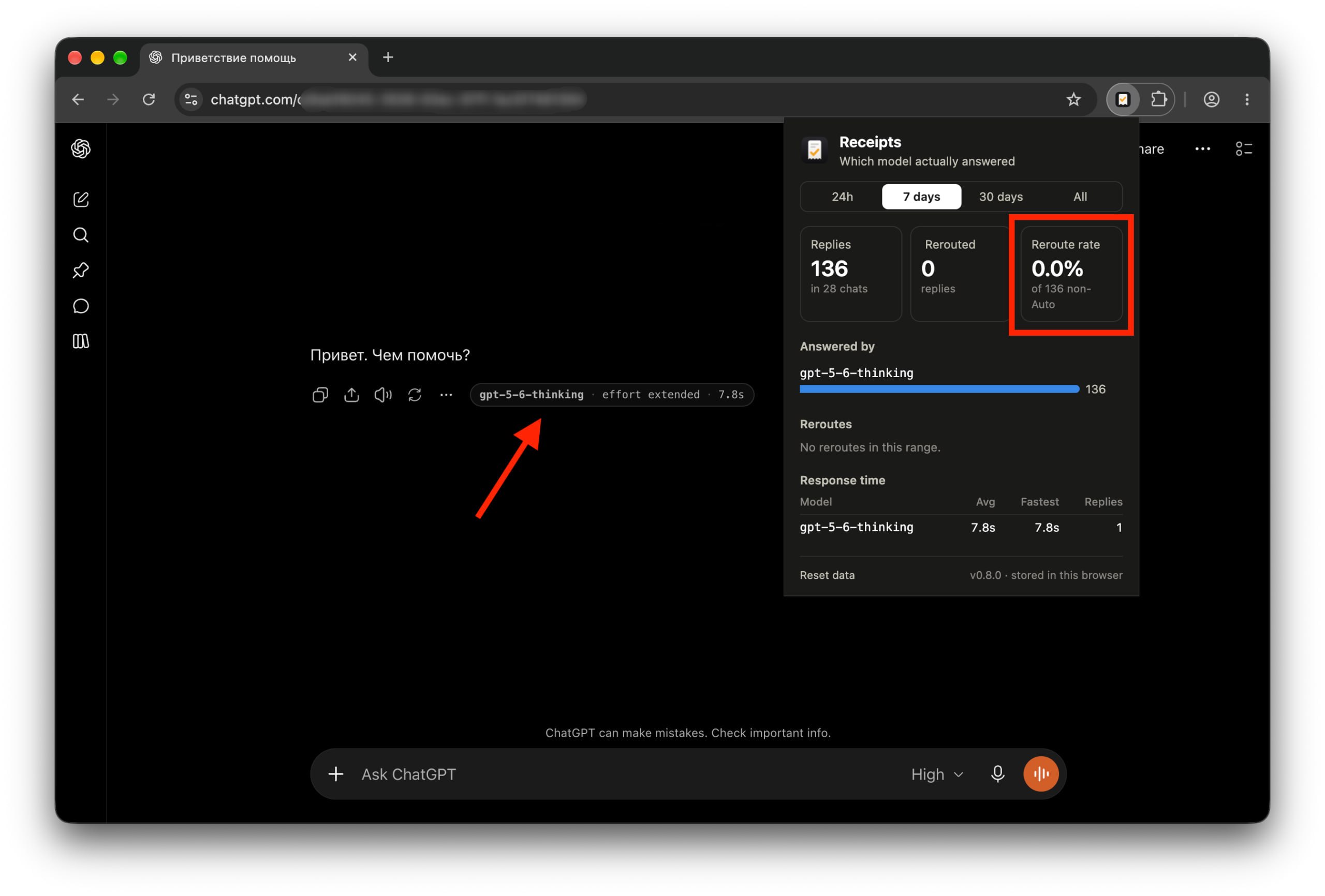Image resolution: width=1325 pixels, height=896 pixels.
Task: Switch range to 30 days
Action: click(x=1000, y=197)
